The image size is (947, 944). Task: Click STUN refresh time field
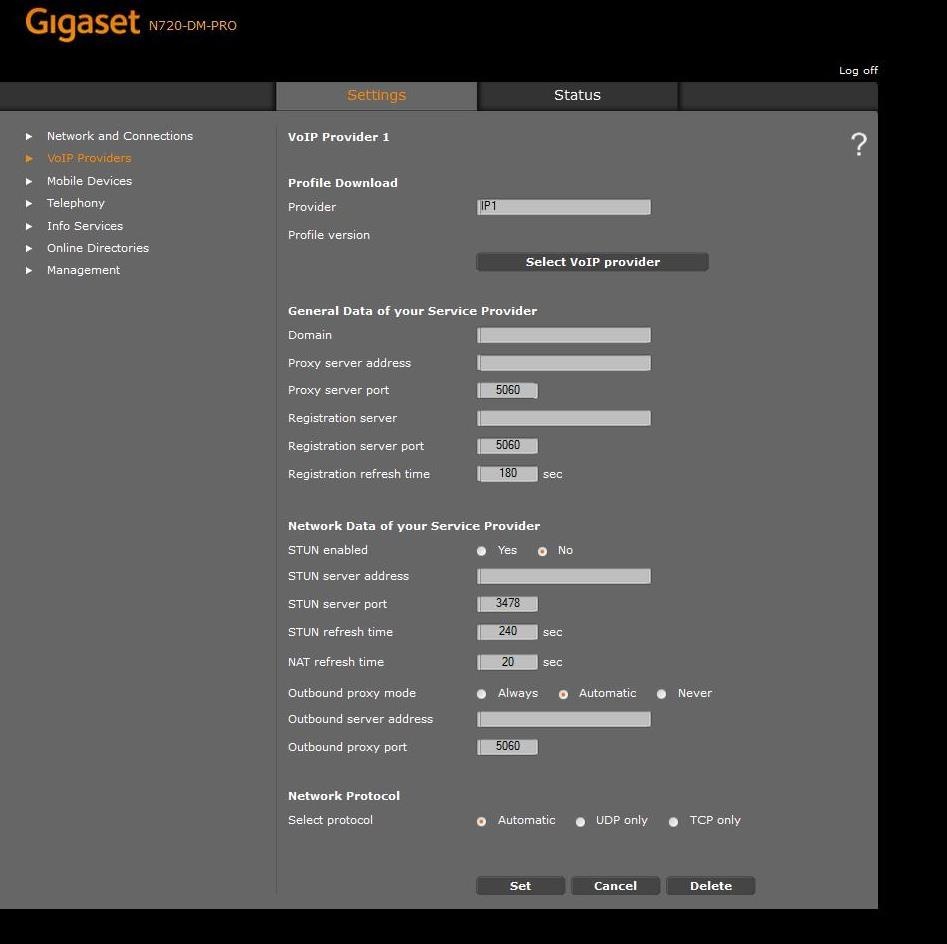coord(507,632)
